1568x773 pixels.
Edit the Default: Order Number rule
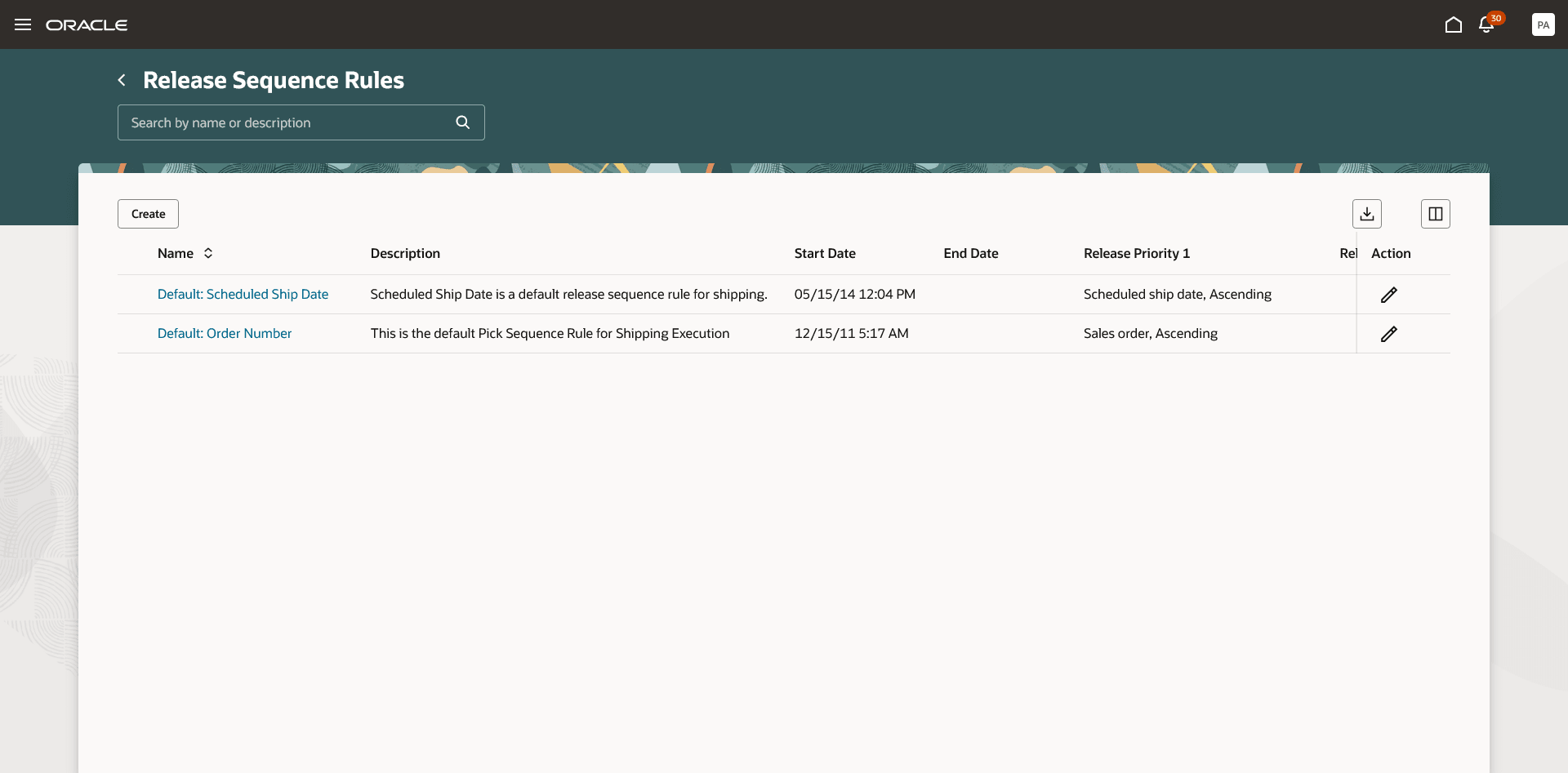(1389, 334)
